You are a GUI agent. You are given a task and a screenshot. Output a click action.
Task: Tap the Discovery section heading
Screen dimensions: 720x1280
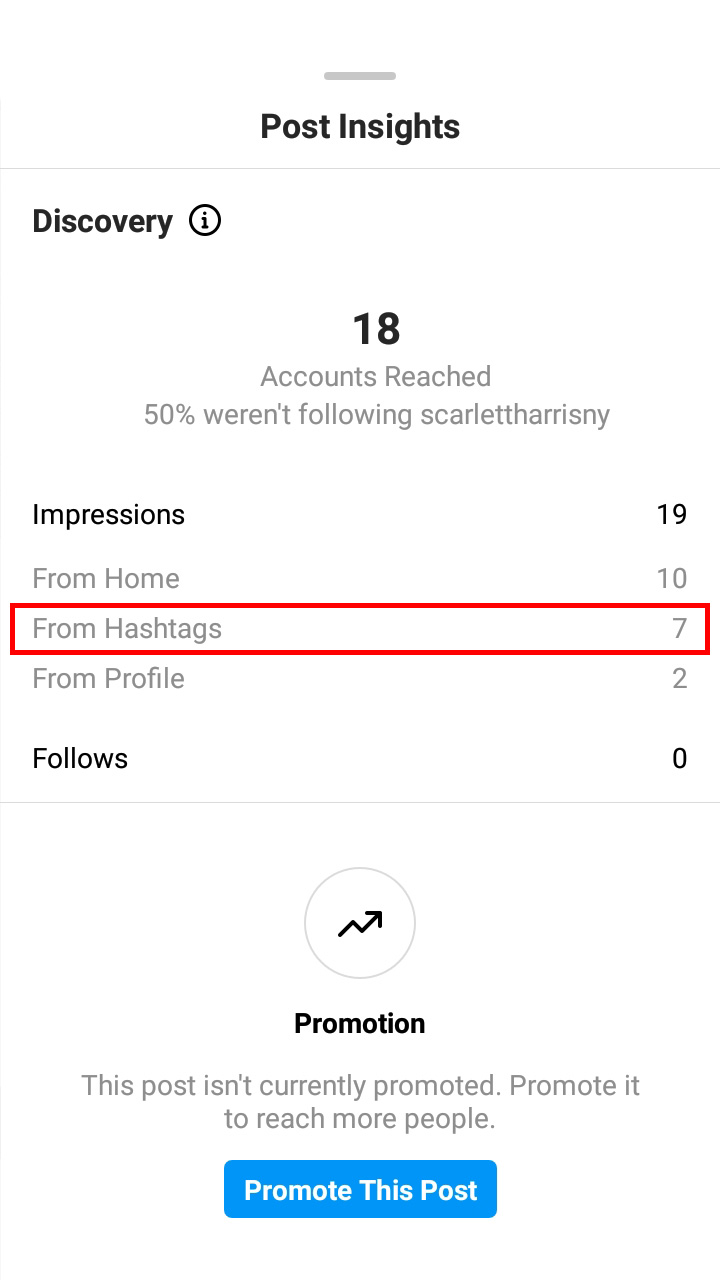102,221
